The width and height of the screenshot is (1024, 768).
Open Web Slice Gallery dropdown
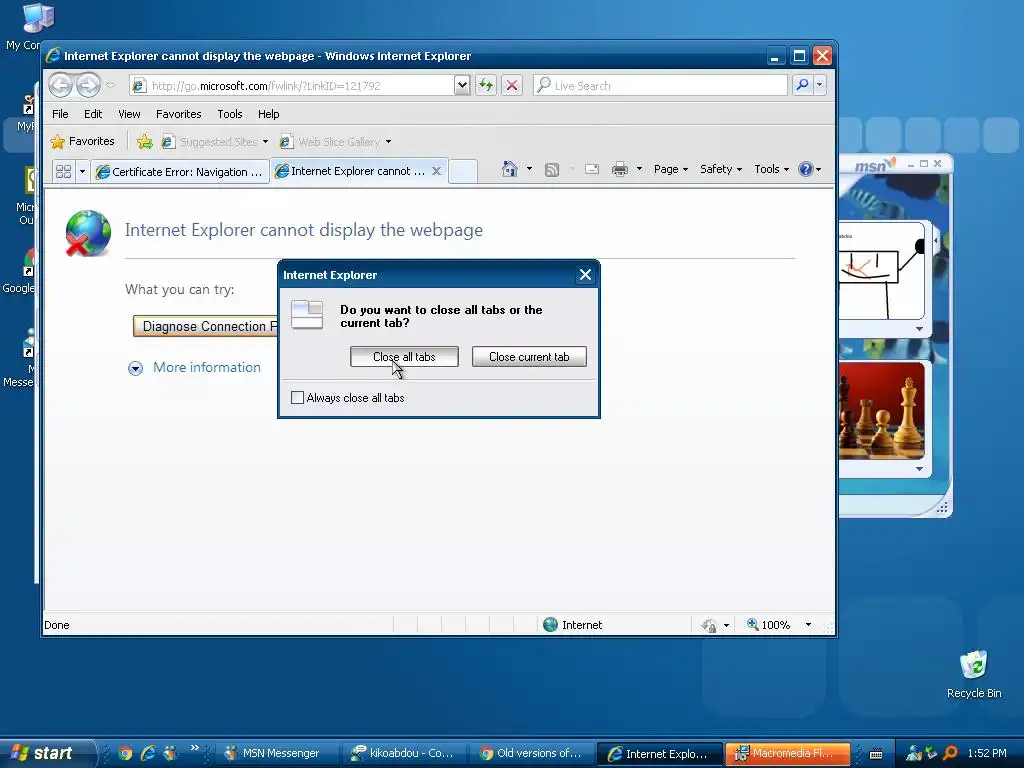click(x=389, y=142)
